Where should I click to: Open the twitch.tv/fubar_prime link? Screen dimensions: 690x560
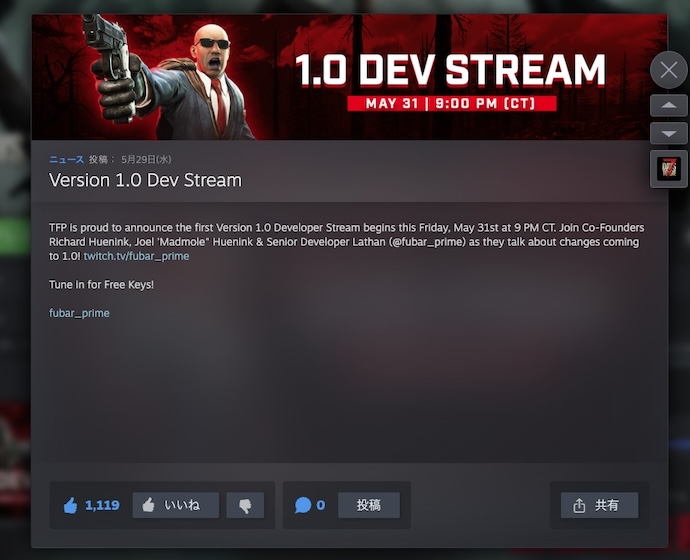(x=136, y=256)
